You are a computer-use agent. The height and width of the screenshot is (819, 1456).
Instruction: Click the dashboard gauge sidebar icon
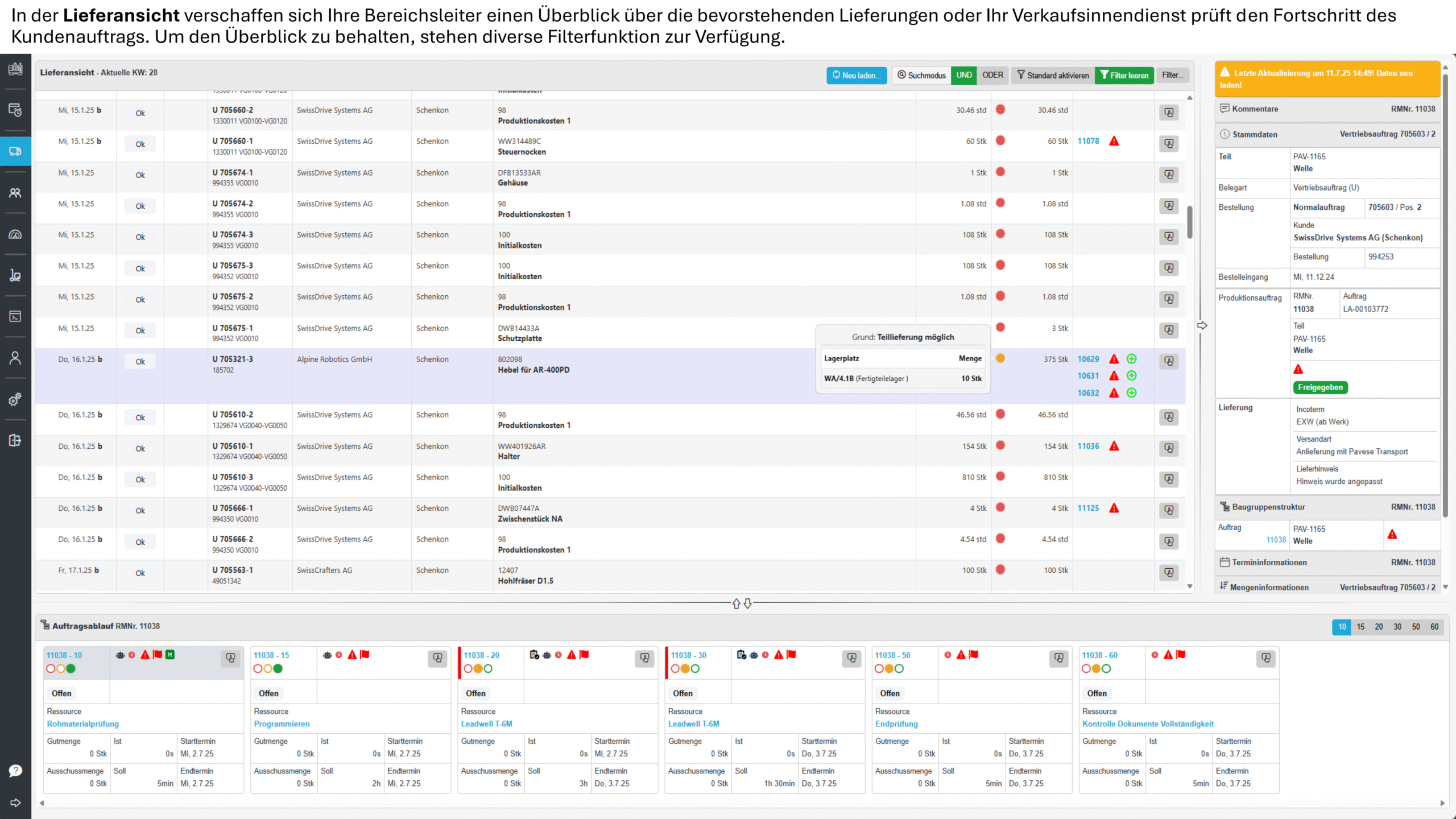point(15,234)
